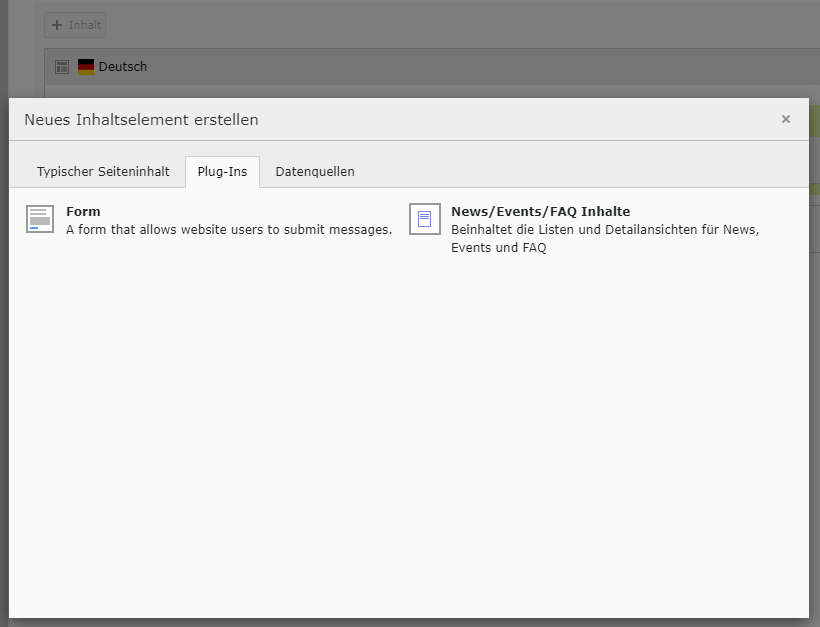Screen dimensions: 820x627
Task: Switch to the Typischer Seiteninhalt tab
Action: click(x=103, y=171)
